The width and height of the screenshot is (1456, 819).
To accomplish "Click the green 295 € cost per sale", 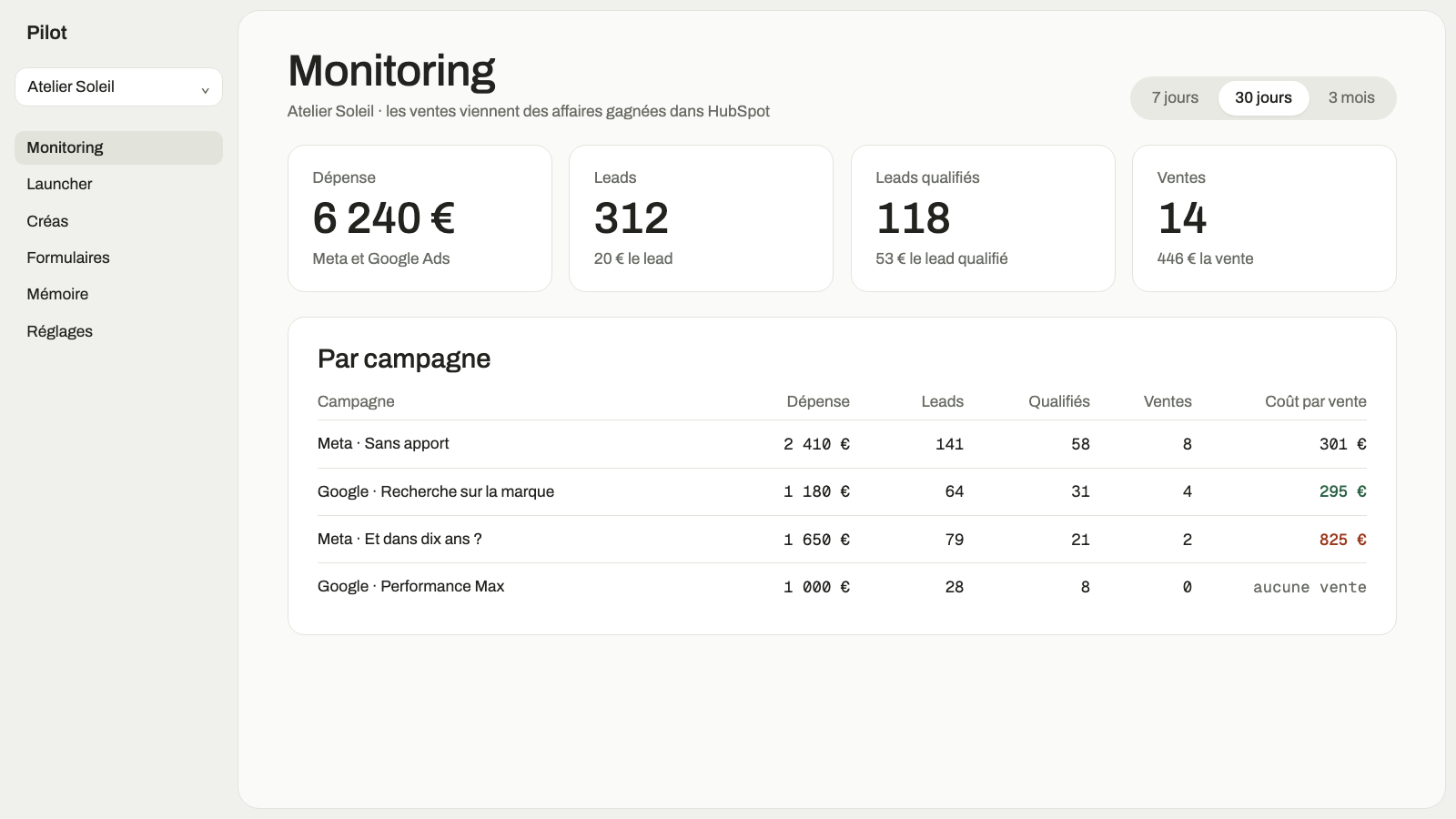I will (x=1342, y=491).
